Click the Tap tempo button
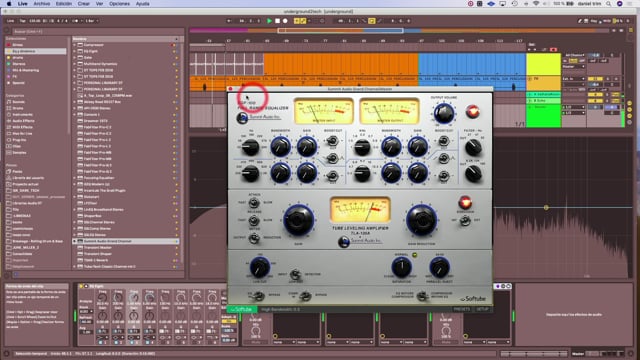 click(22, 21)
